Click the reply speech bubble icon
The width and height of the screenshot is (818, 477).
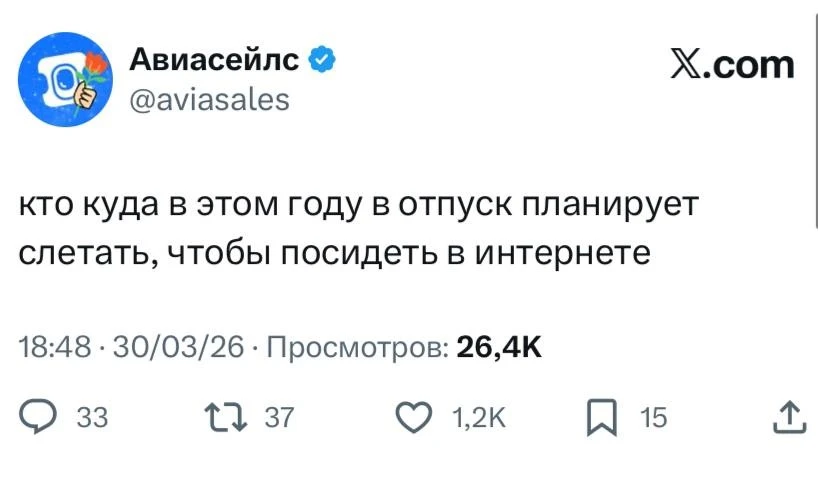[40, 417]
